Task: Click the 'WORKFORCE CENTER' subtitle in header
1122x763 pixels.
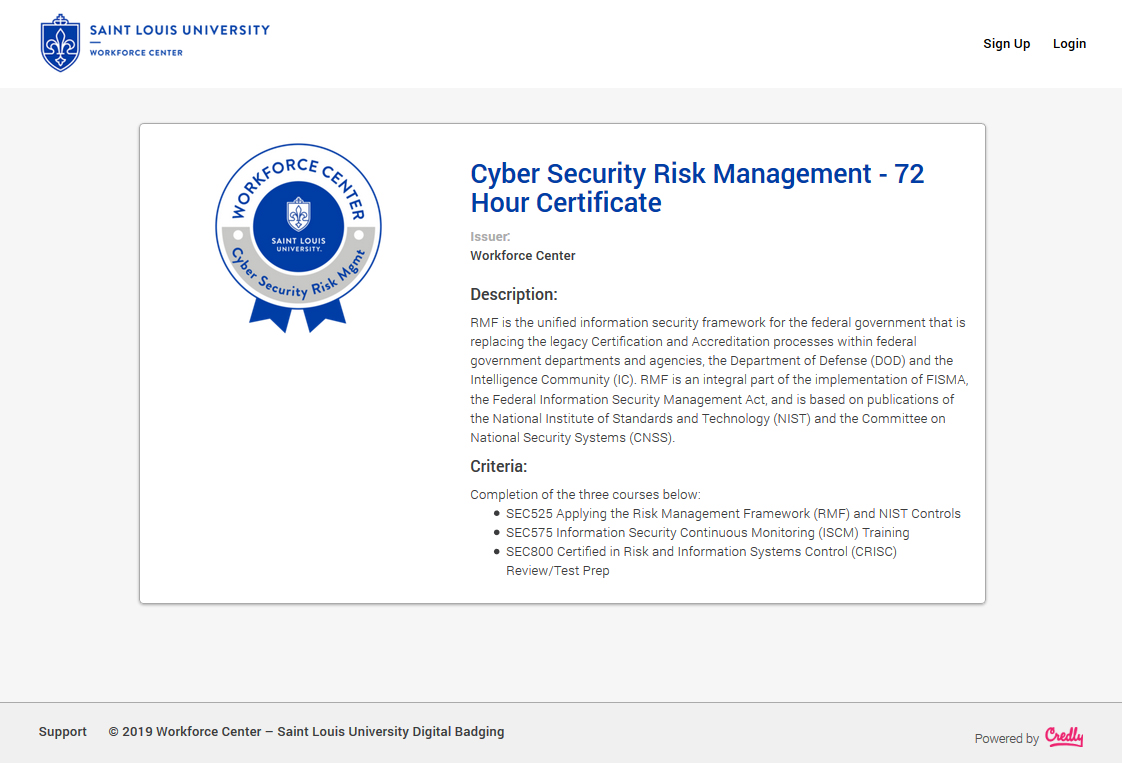Action: click(136, 52)
